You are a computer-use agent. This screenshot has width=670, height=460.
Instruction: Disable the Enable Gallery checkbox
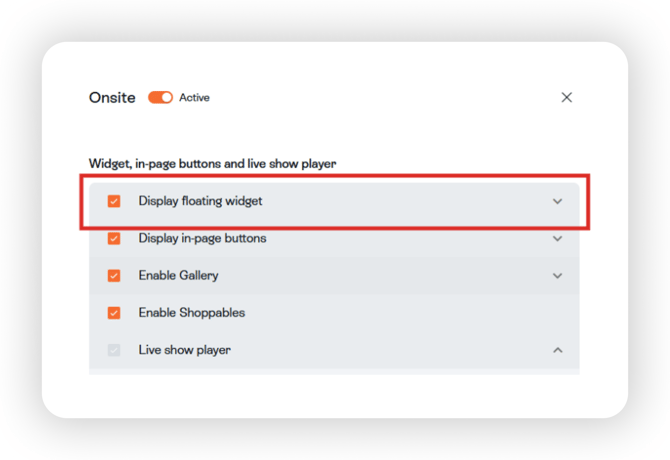coord(114,275)
